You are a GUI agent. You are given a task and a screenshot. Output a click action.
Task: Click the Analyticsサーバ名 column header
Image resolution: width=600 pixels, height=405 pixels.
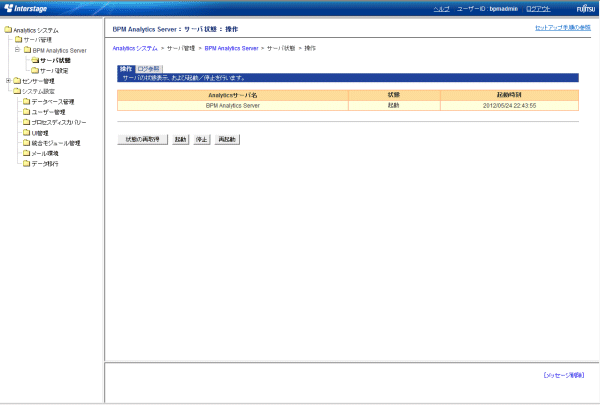tap(233, 95)
